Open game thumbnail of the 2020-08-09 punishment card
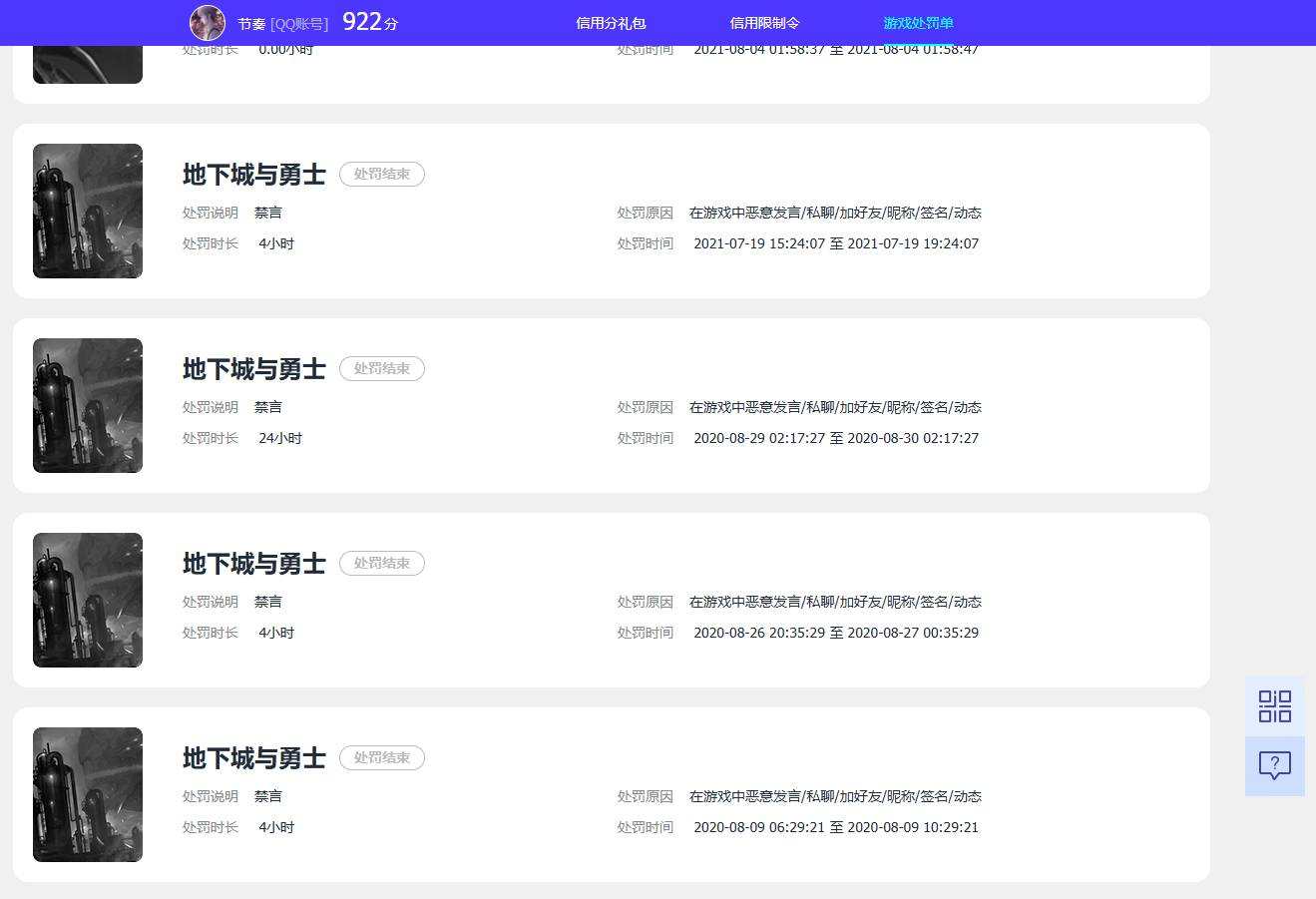 coord(88,794)
